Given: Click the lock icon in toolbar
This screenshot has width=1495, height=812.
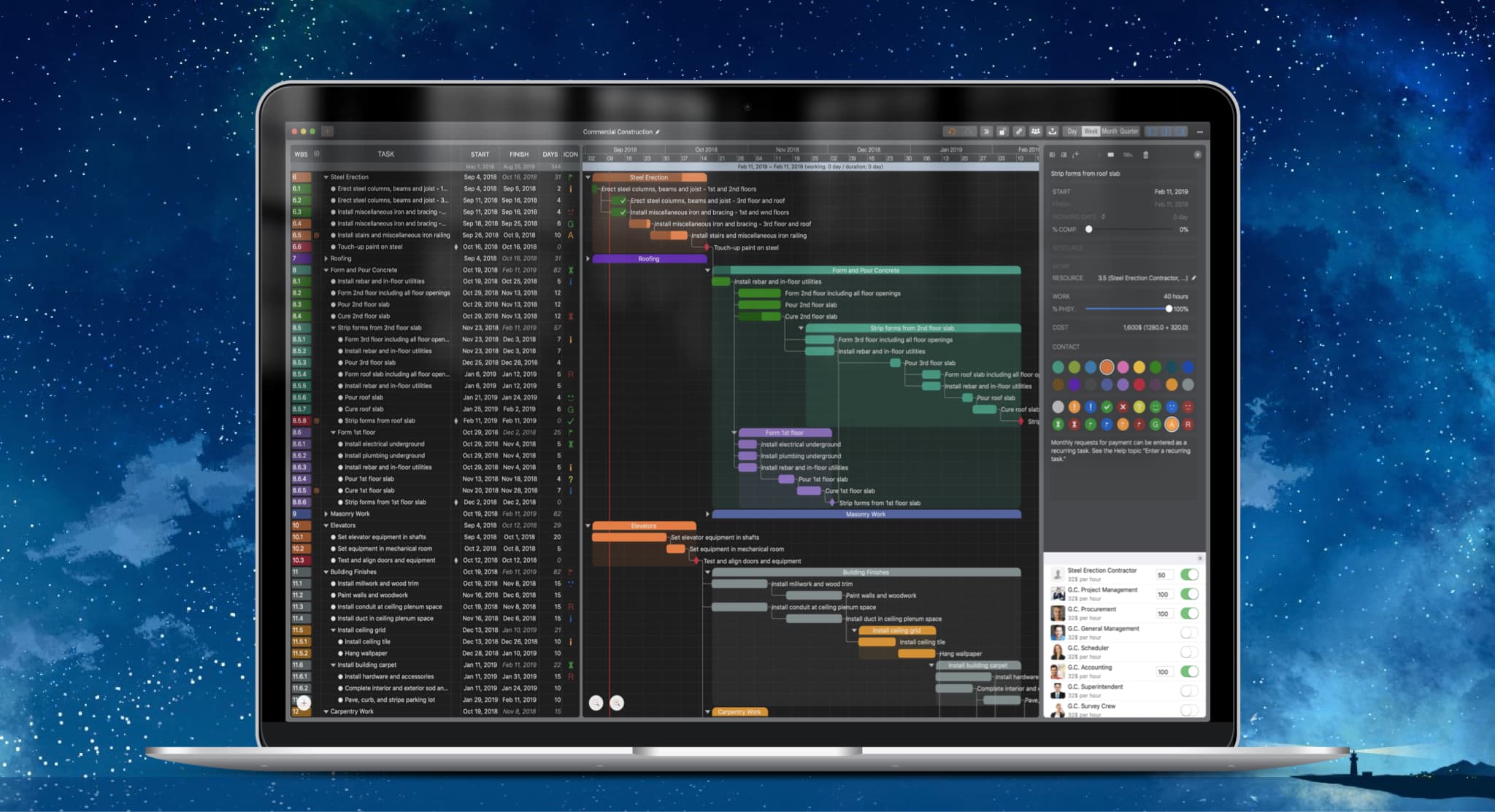Looking at the screenshot, I should click(x=1002, y=132).
